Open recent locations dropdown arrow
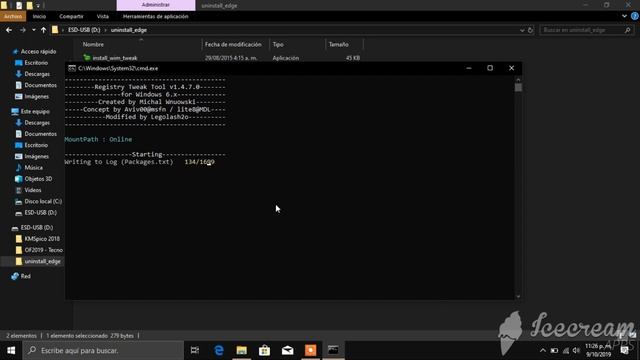 [33, 30]
